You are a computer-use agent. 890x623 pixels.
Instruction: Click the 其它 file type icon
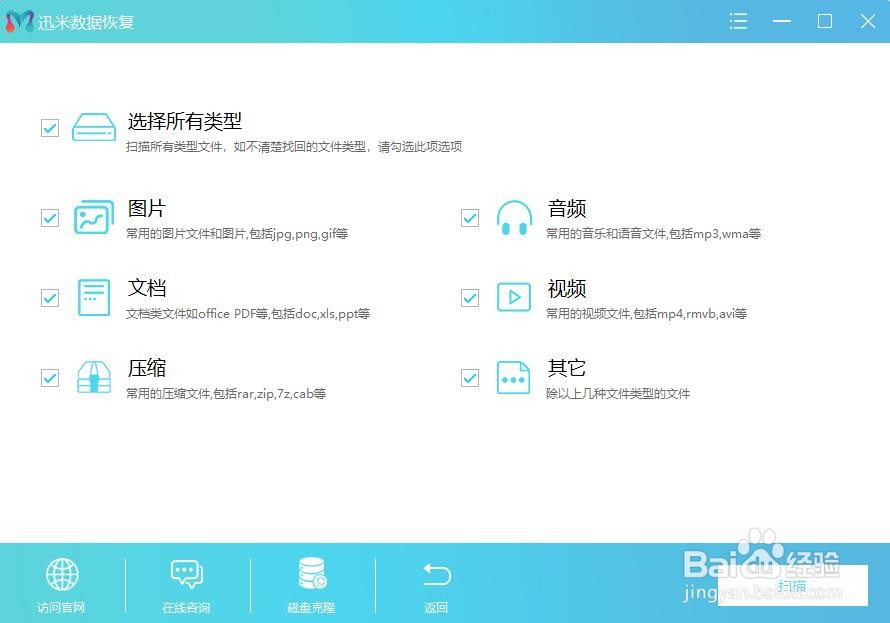pos(514,377)
